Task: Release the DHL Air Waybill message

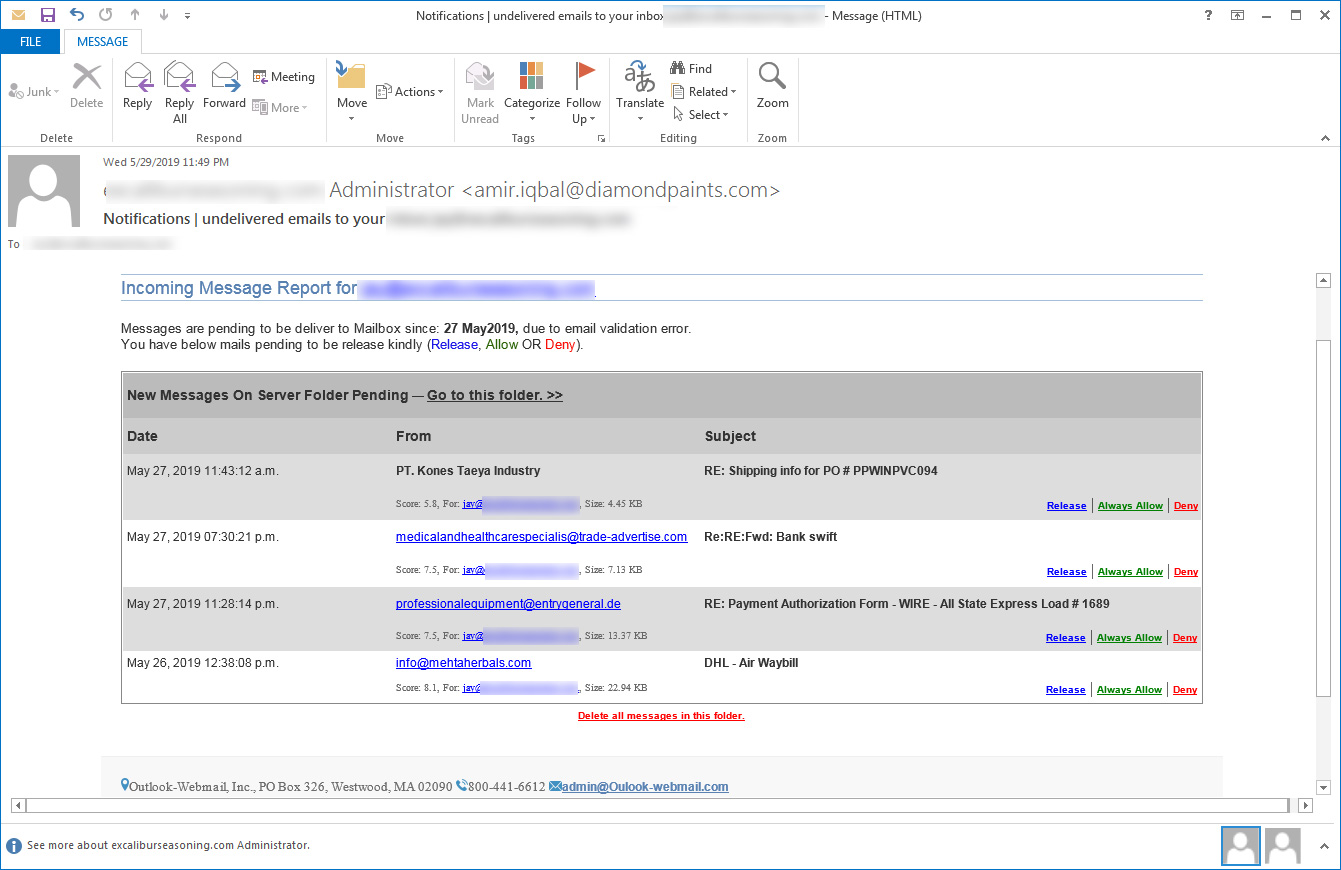Action: click(x=1066, y=689)
